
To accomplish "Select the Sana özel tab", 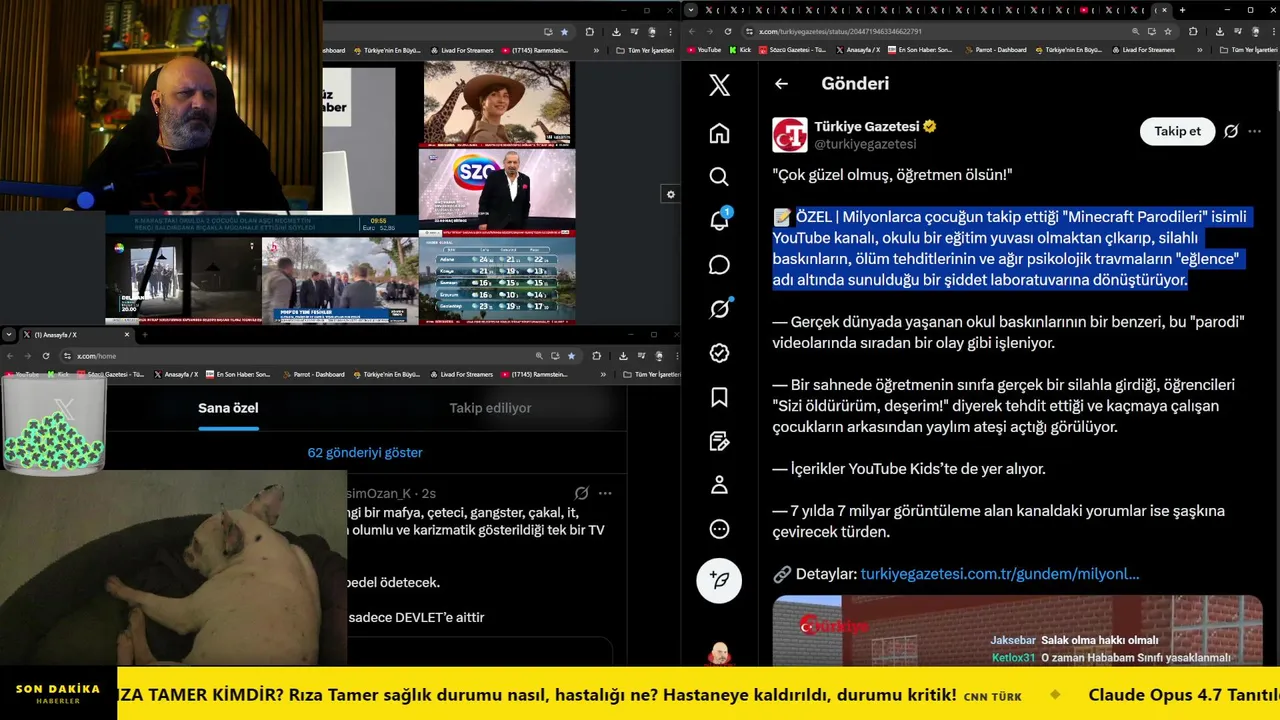I will tap(228, 408).
